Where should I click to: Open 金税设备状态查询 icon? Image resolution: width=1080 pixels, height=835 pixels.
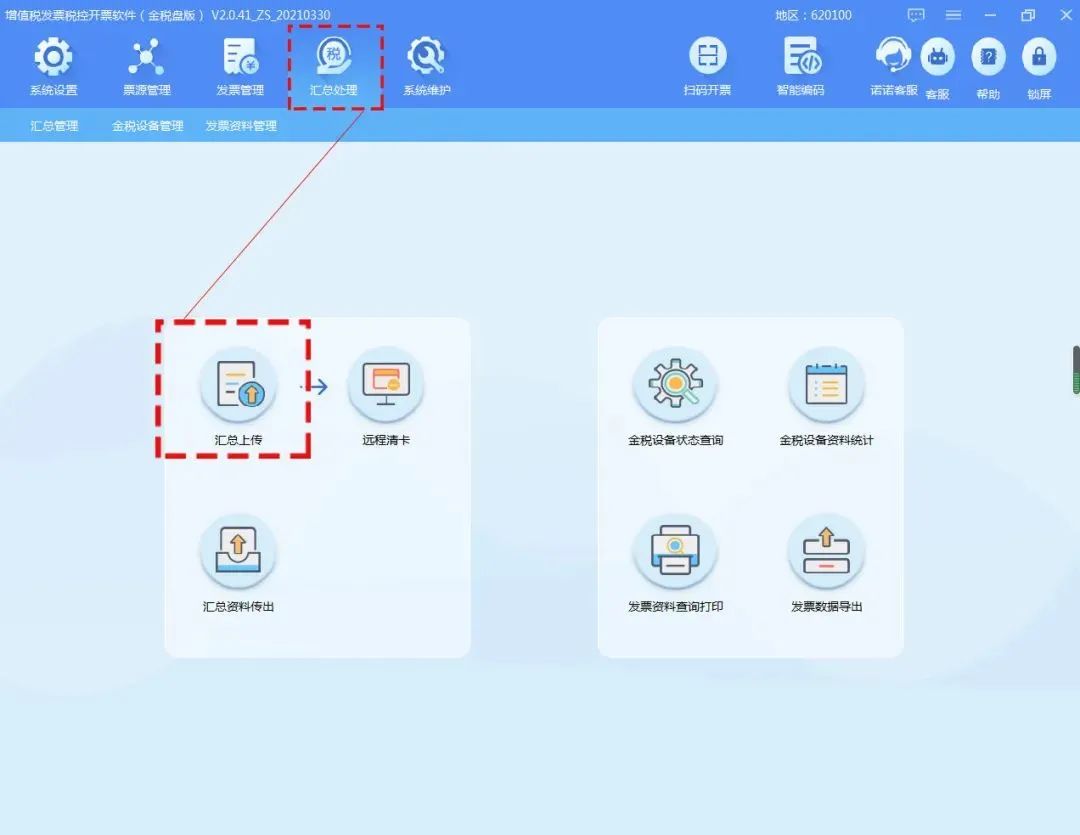pos(676,384)
